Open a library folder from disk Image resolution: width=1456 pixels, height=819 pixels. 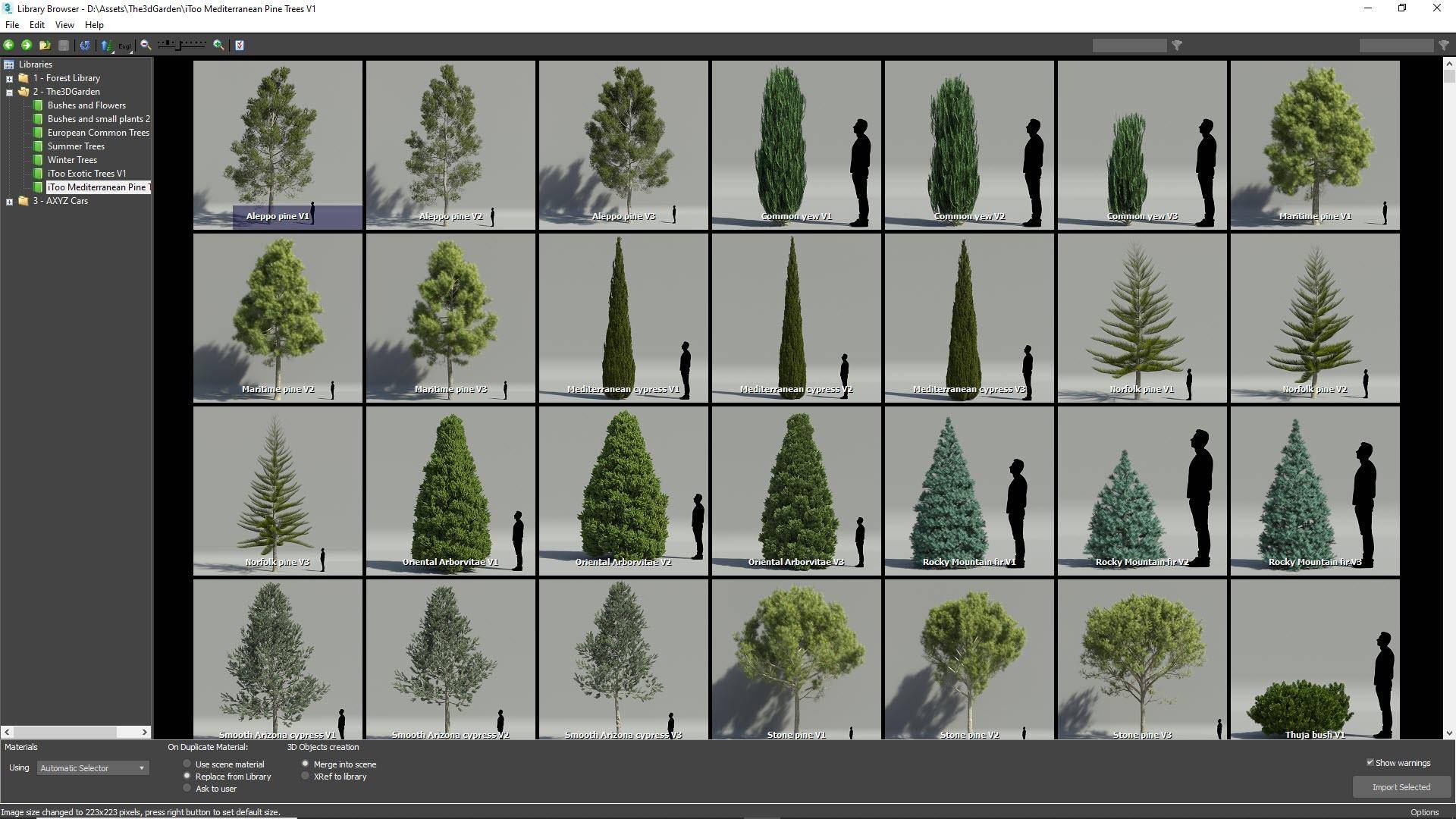click(x=44, y=45)
